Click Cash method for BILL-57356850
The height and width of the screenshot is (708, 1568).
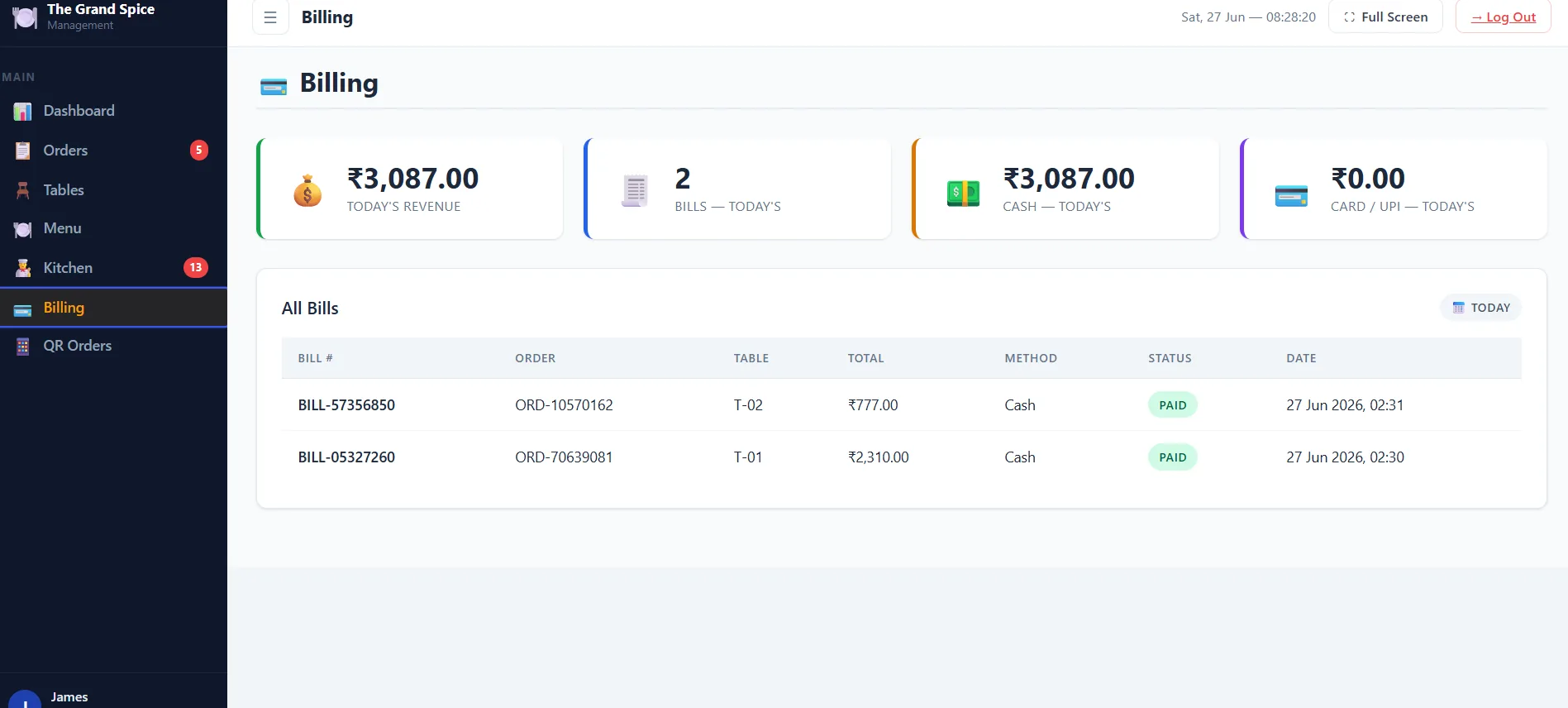(1020, 405)
